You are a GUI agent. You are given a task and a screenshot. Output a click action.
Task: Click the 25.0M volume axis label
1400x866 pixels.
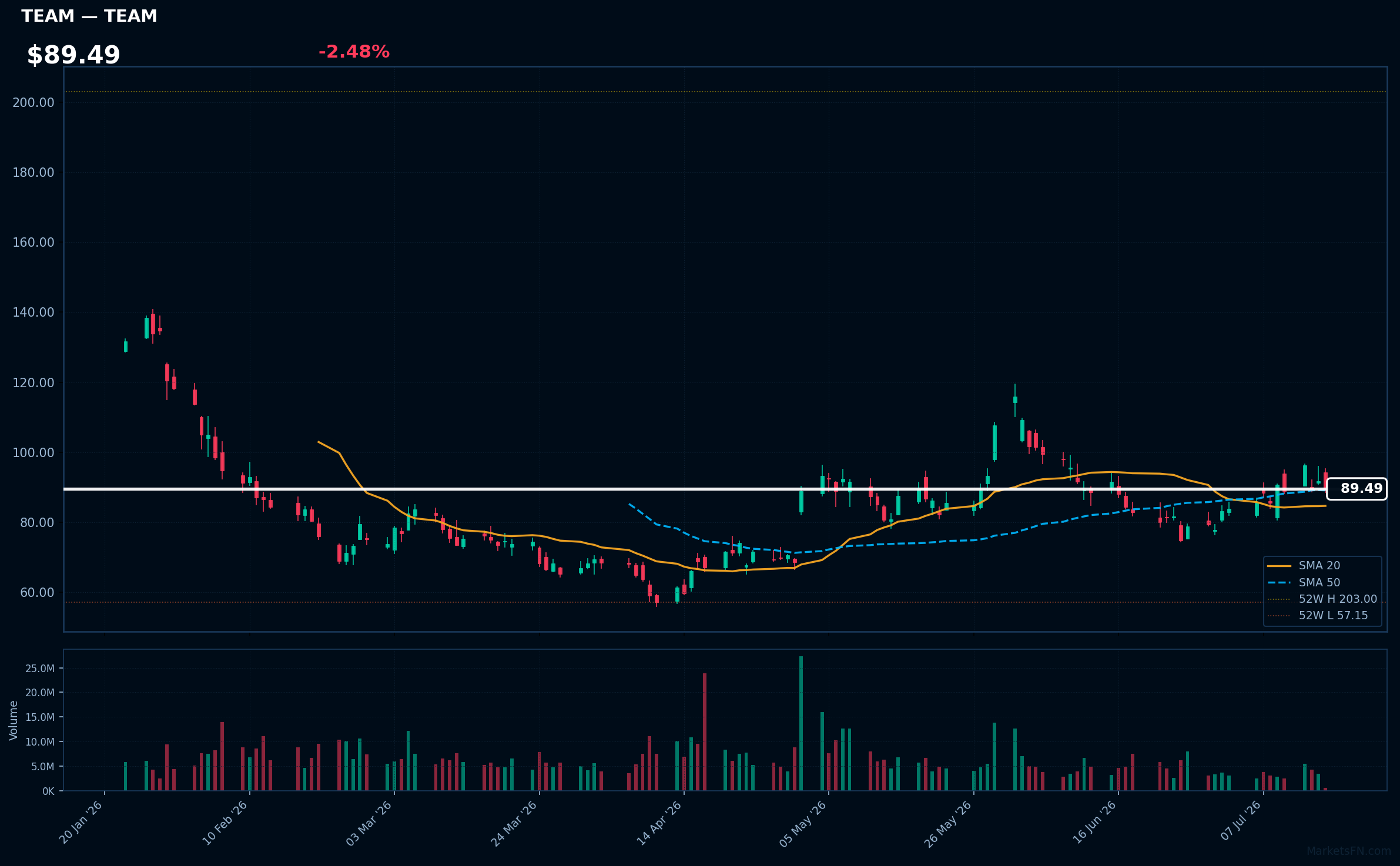tap(40, 669)
